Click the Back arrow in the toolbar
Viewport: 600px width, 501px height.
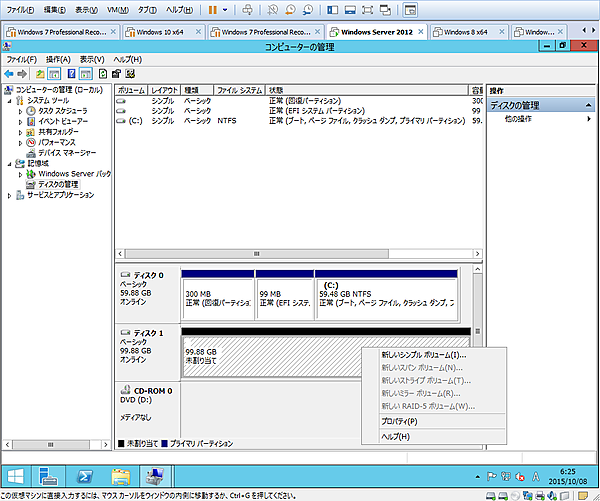9,74
